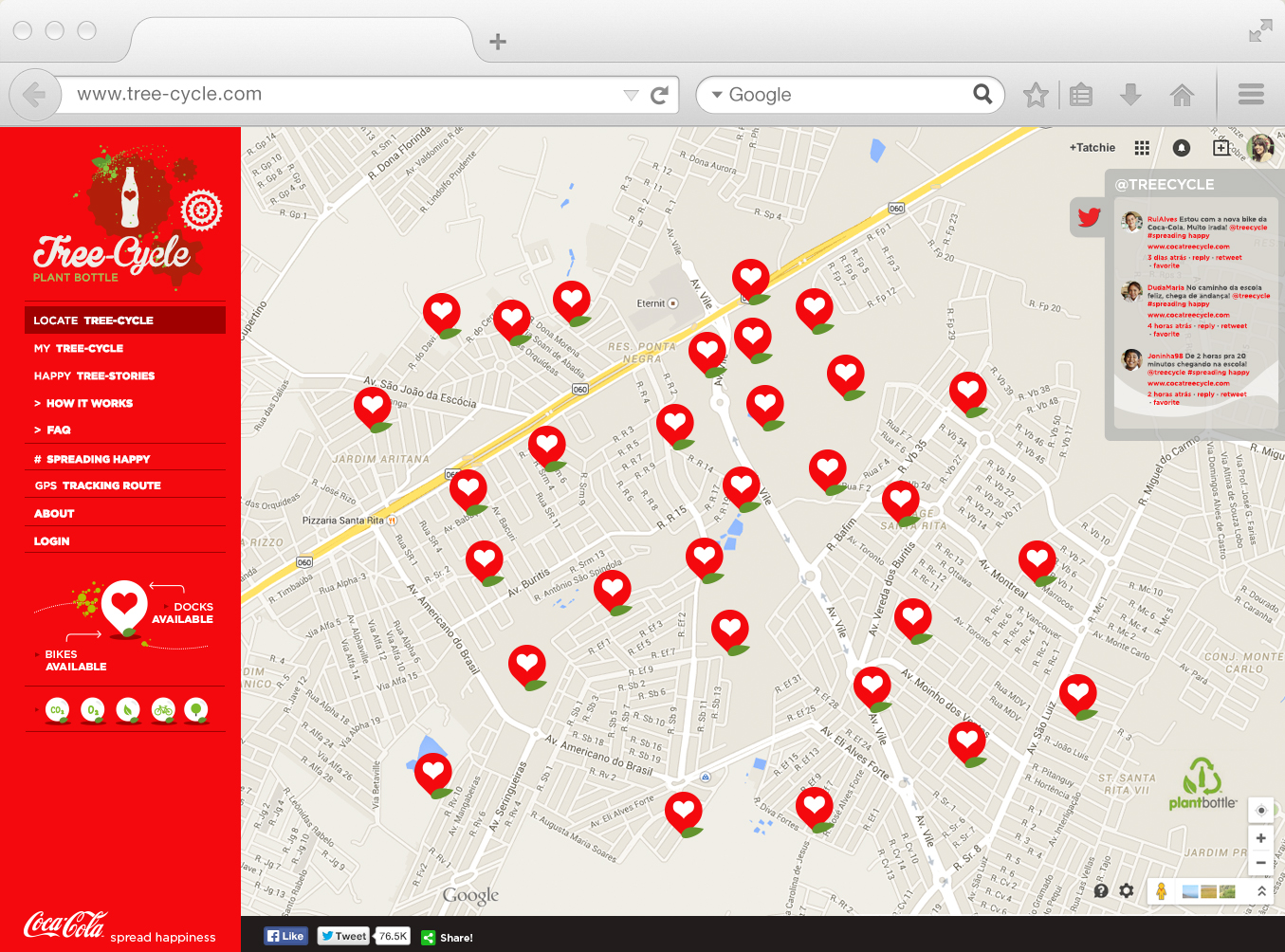Open search engine dropdown arrow beside Google

[x=717, y=95]
